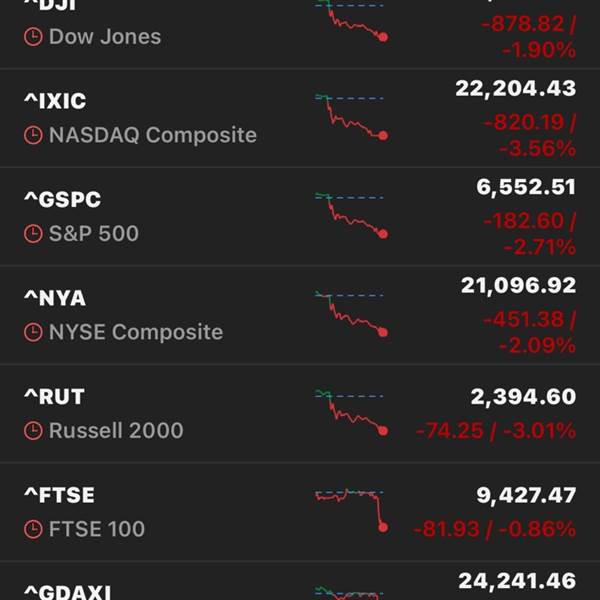Click the clock icon beside Dow Jones
The image size is (600, 600).
point(33,37)
